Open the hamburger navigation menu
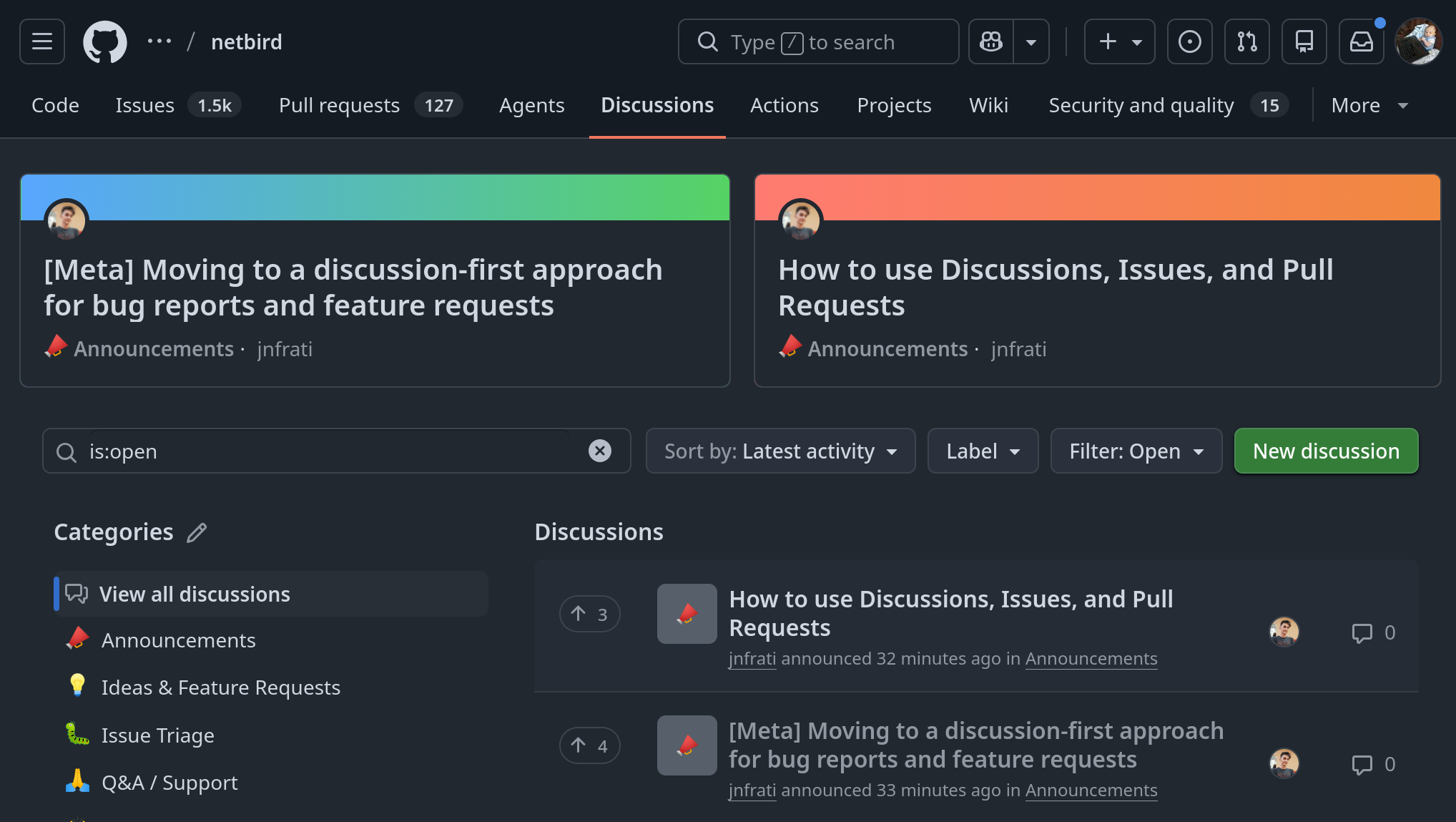The height and width of the screenshot is (822, 1456). click(42, 41)
